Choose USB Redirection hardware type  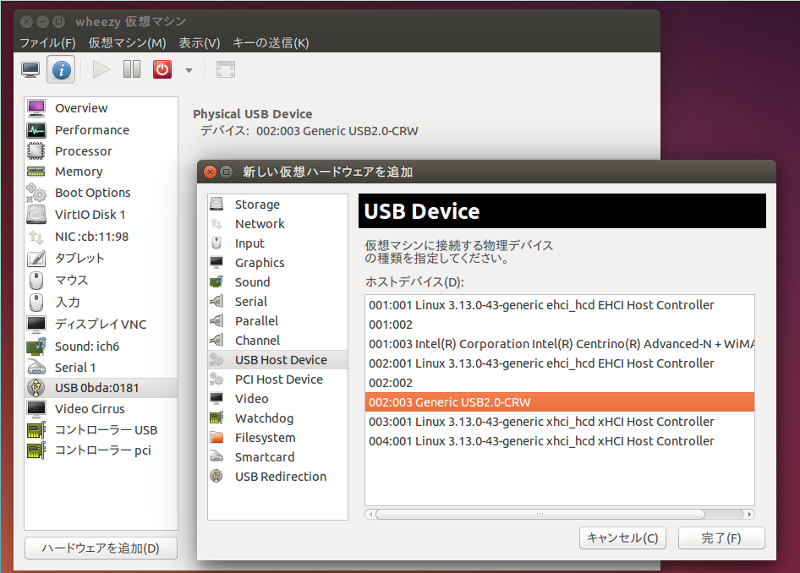click(x=278, y=477)
